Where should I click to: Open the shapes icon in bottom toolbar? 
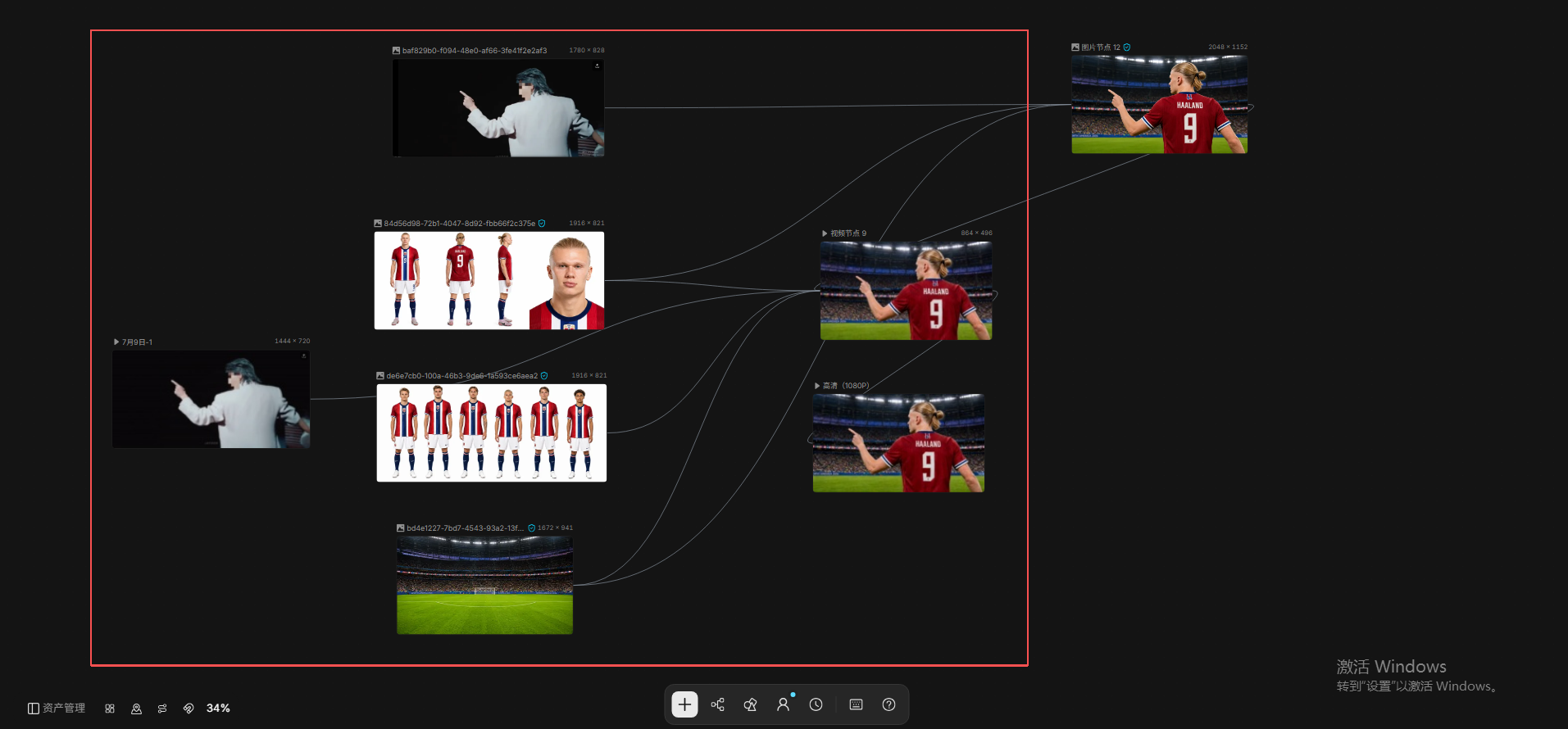coord(750,704)
